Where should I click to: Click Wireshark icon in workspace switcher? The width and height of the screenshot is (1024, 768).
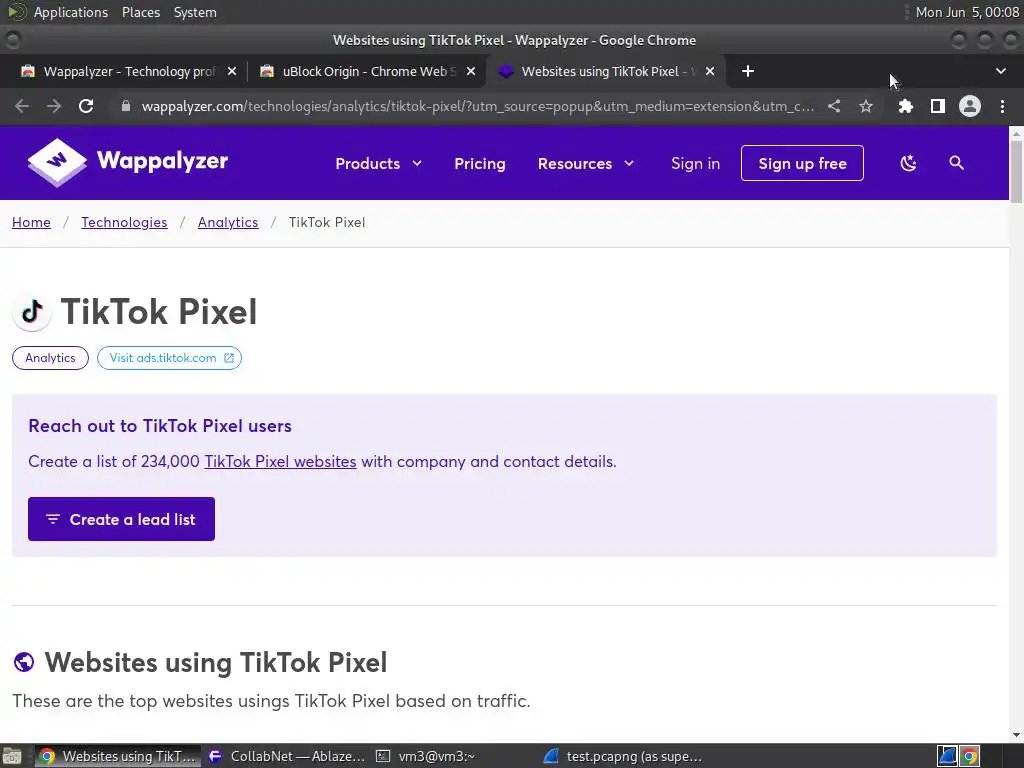tap(948, 756)
